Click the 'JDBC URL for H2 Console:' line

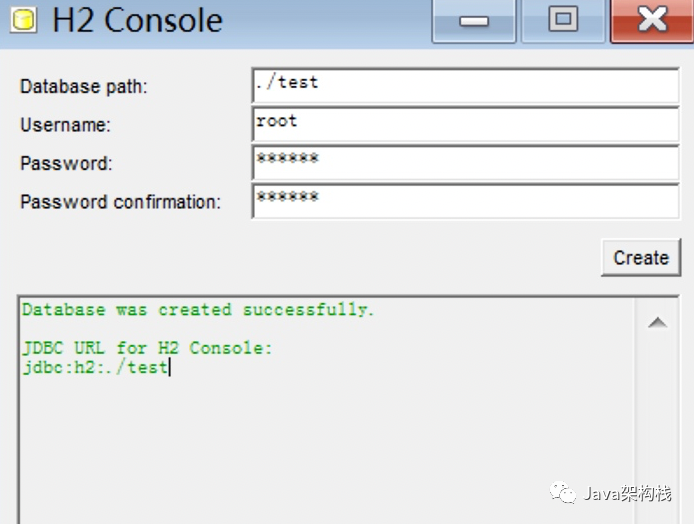pyautogui.click(x=147, y=348)
